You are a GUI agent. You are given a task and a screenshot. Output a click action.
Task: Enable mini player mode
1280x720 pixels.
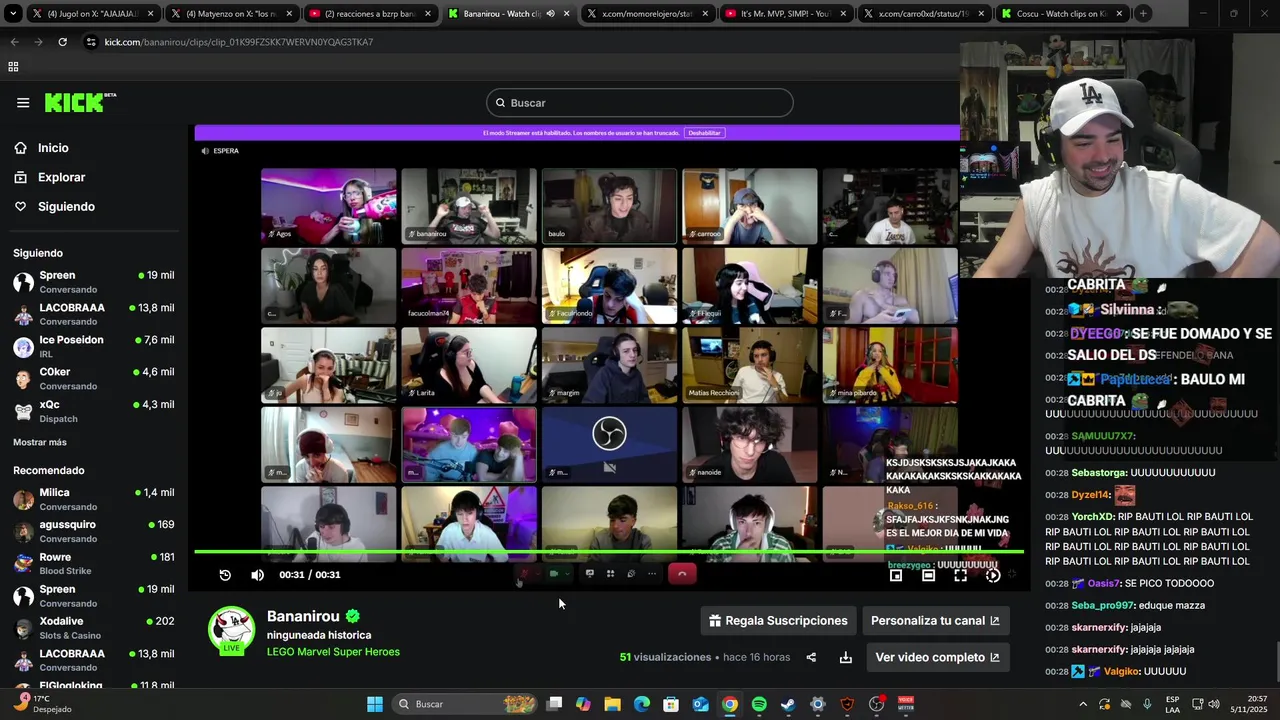pyautogui.click(x=896, y=575)
